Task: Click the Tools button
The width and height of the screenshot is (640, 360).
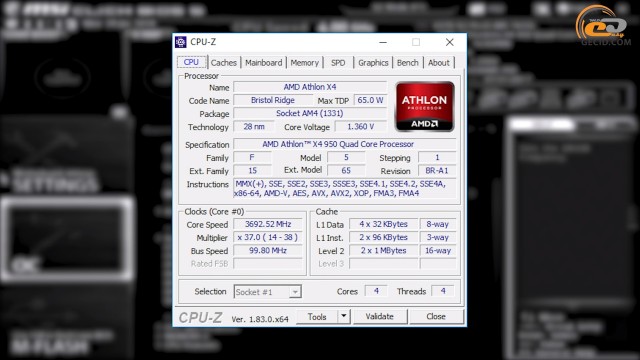Action: (x=317, y=317)
